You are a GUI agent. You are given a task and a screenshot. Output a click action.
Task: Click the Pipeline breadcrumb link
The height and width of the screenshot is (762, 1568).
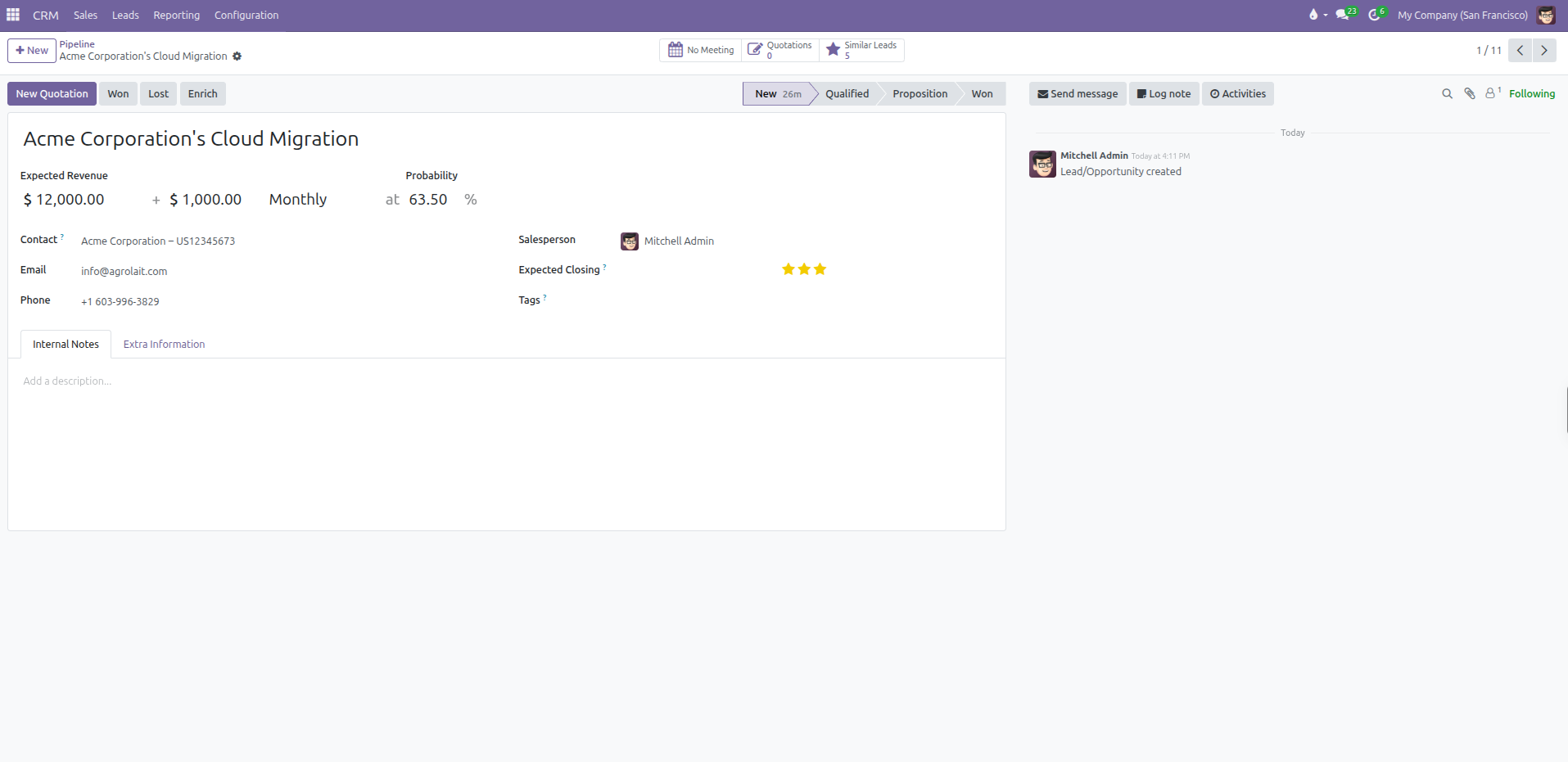[x=77, y=44]
